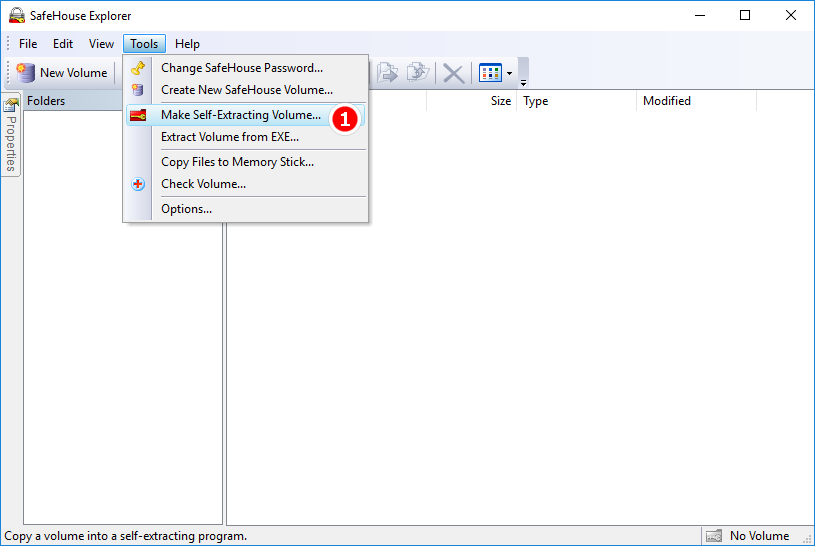This screenshot has width=815, height=546.
Task: Open the File menu
Action: pyautogui.click(x=28, y=44)
